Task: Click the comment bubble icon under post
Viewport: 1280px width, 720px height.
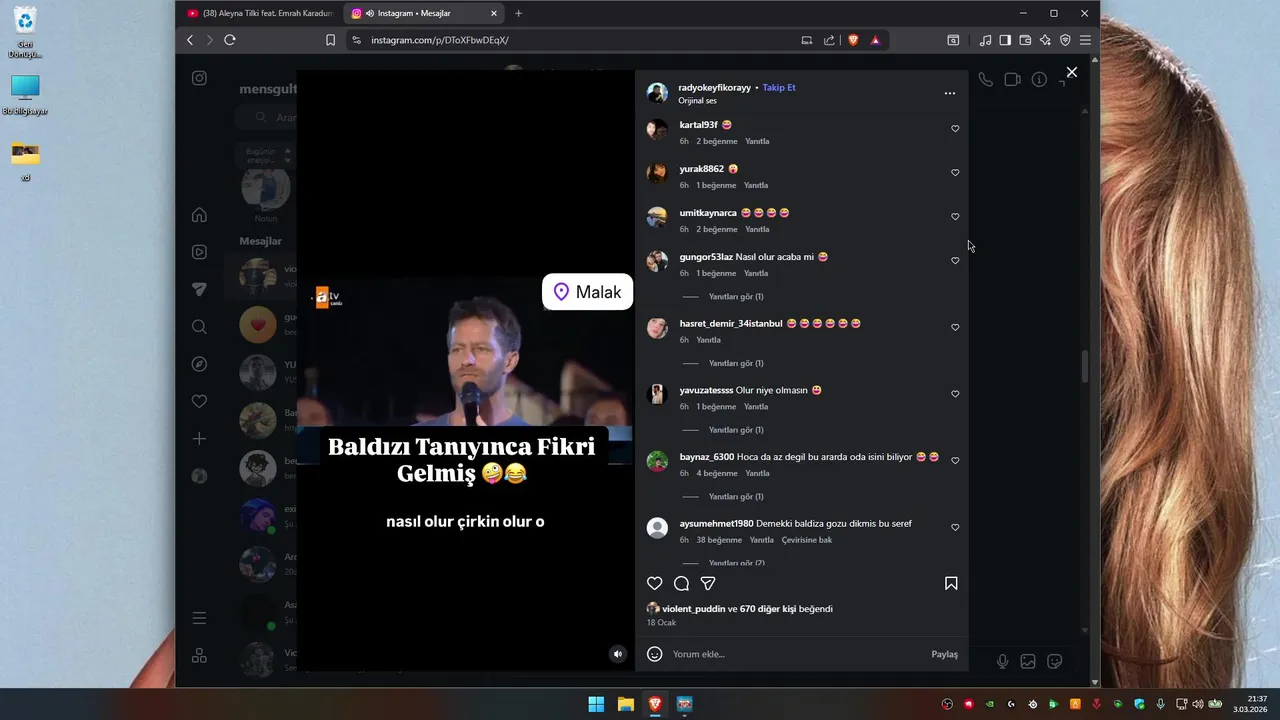Action: (681, 583)
